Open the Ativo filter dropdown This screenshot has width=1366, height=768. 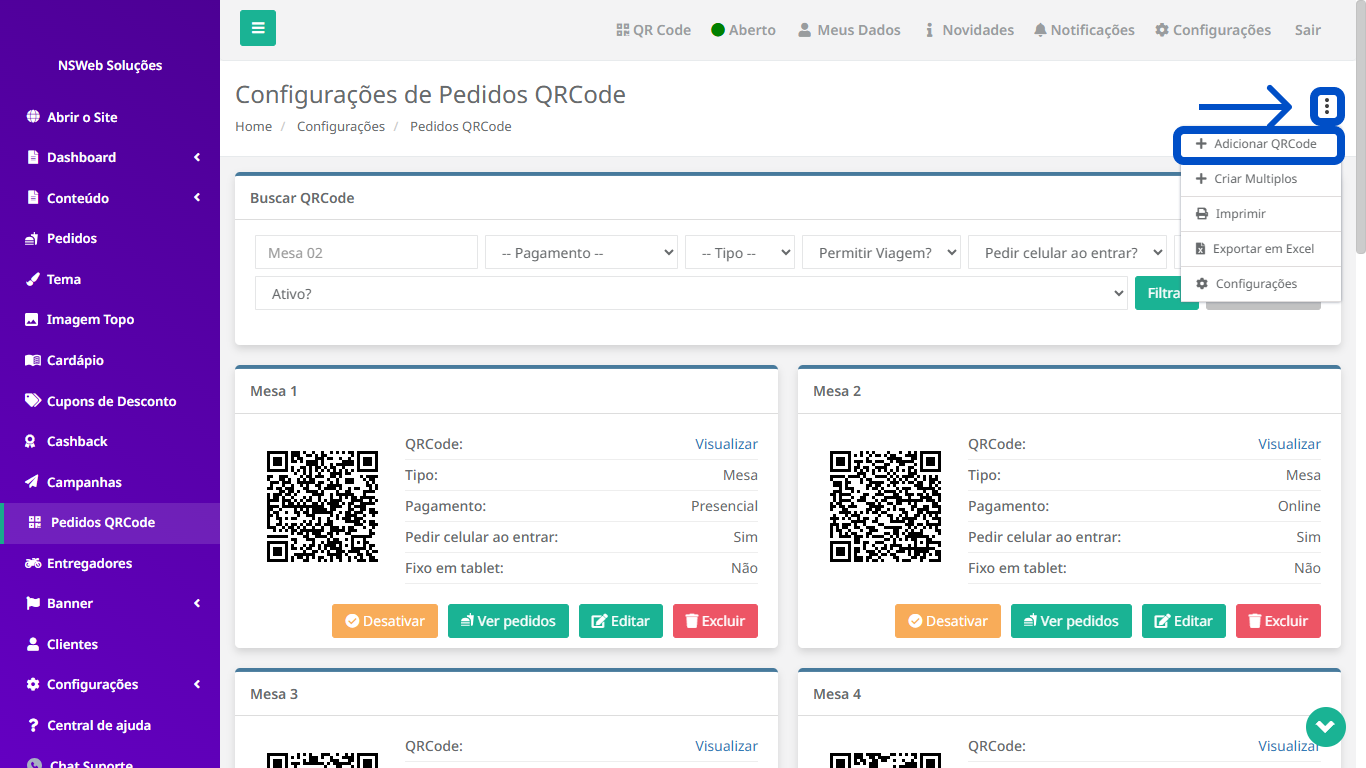tap(691, 294)
